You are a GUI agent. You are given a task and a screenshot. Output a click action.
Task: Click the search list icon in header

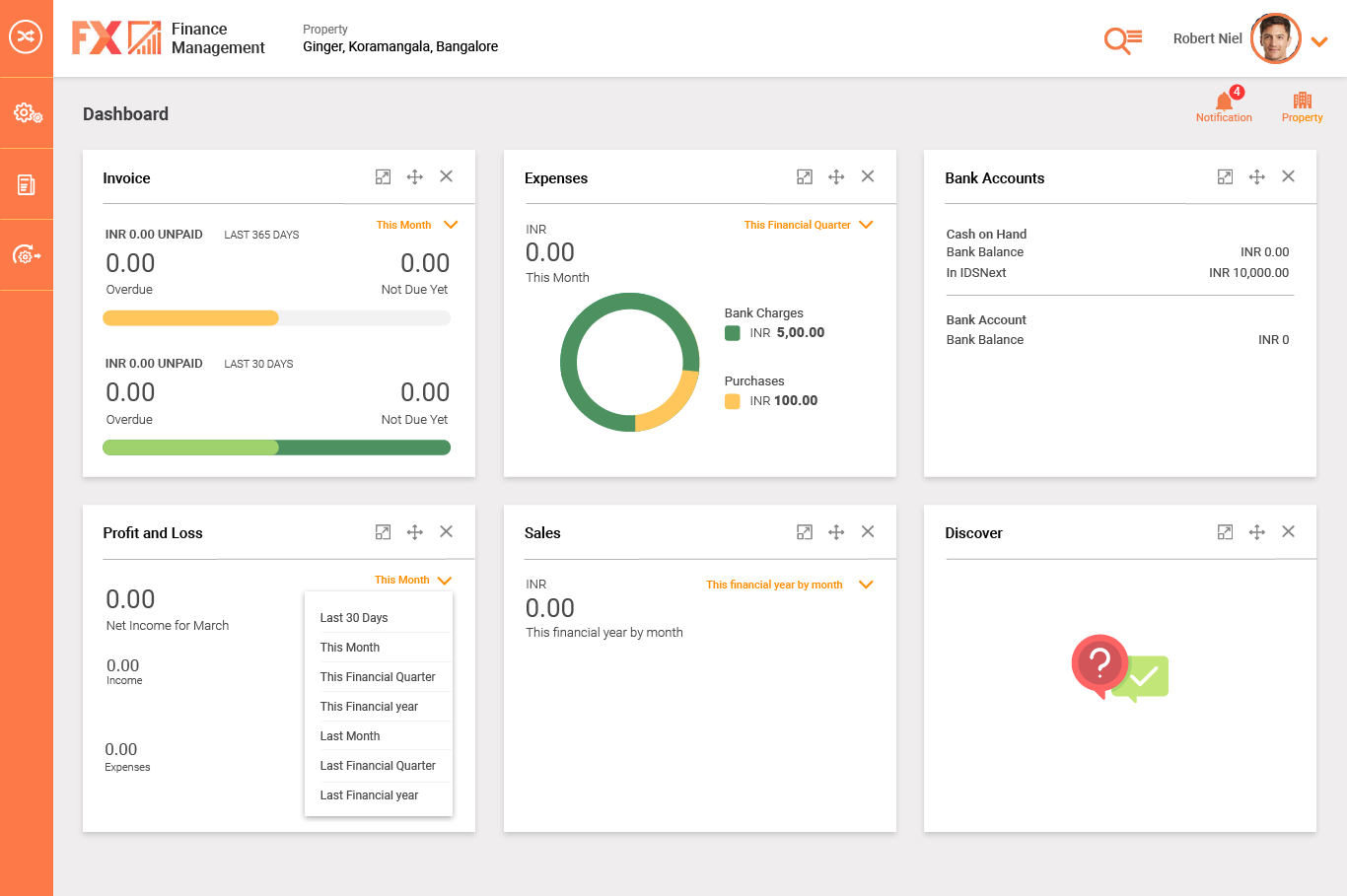tap(1122, 39)
